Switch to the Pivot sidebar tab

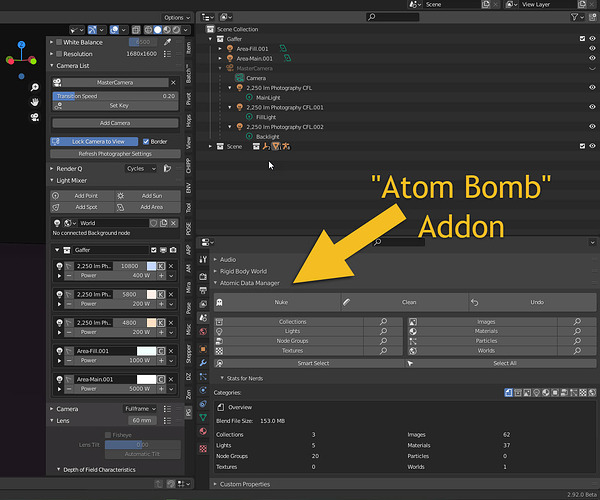pos(188,99)
